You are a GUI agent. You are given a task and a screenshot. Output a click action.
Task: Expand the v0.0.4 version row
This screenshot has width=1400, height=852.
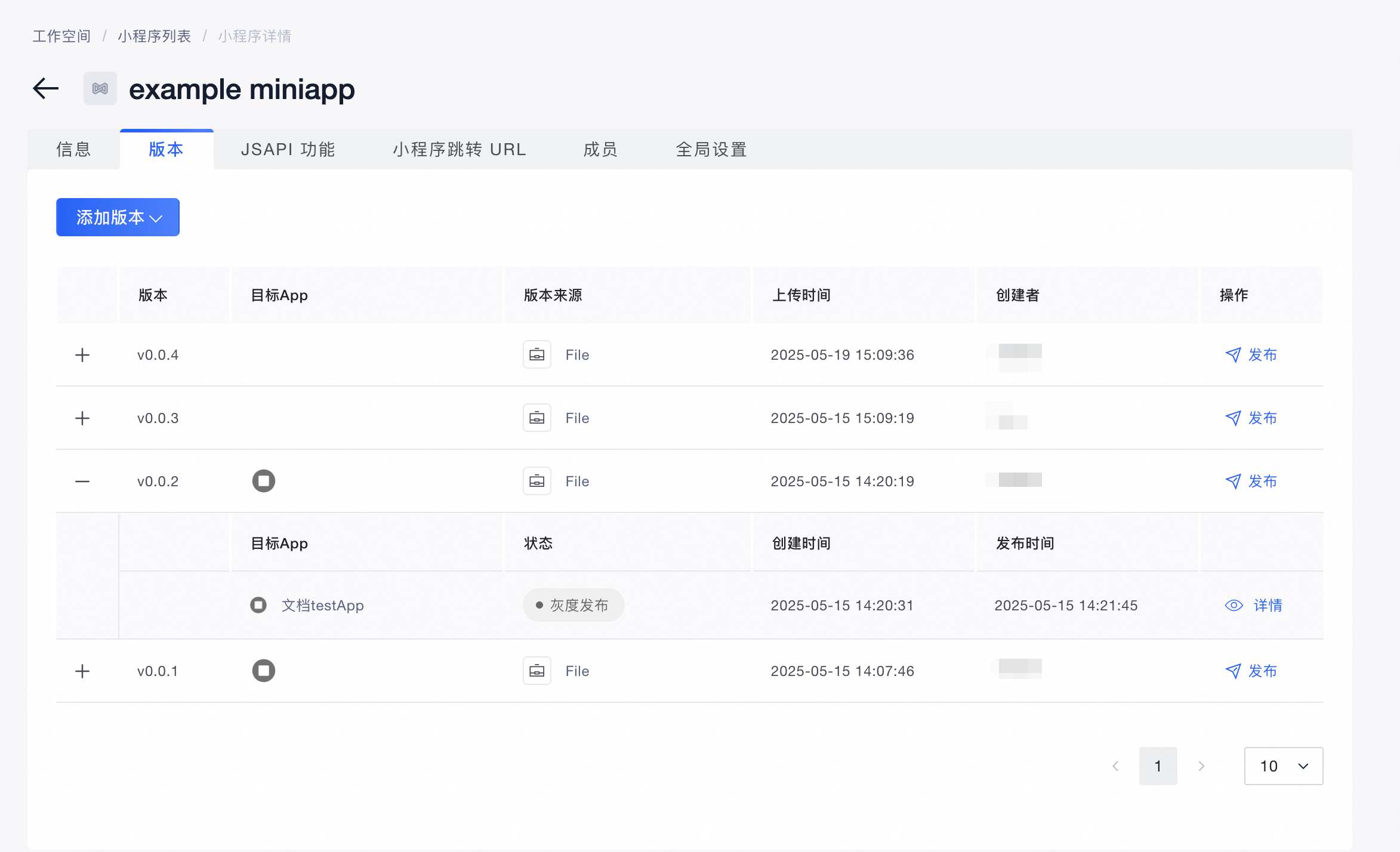82,355
